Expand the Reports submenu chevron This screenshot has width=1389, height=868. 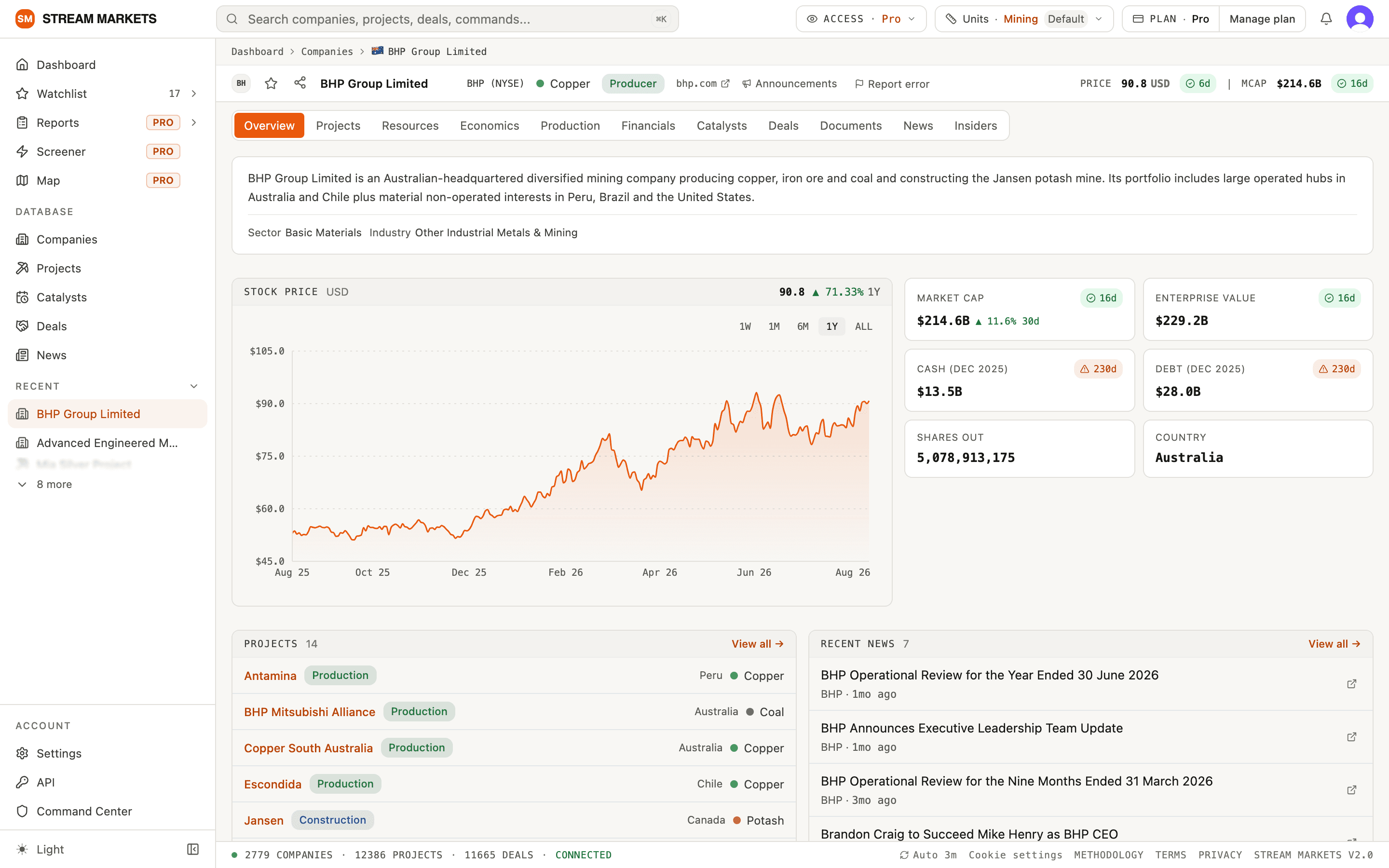tap(193, 122)
